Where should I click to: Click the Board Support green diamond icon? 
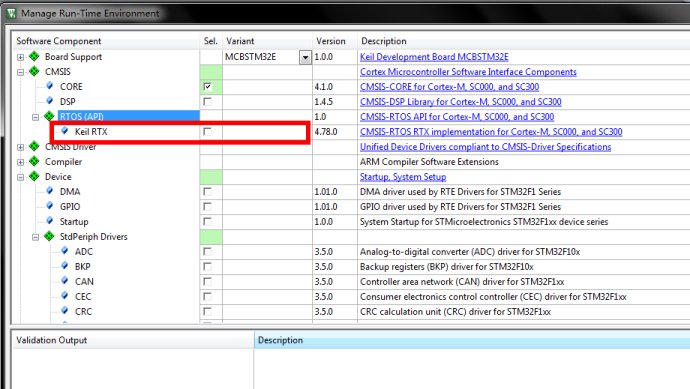(34, 56)
